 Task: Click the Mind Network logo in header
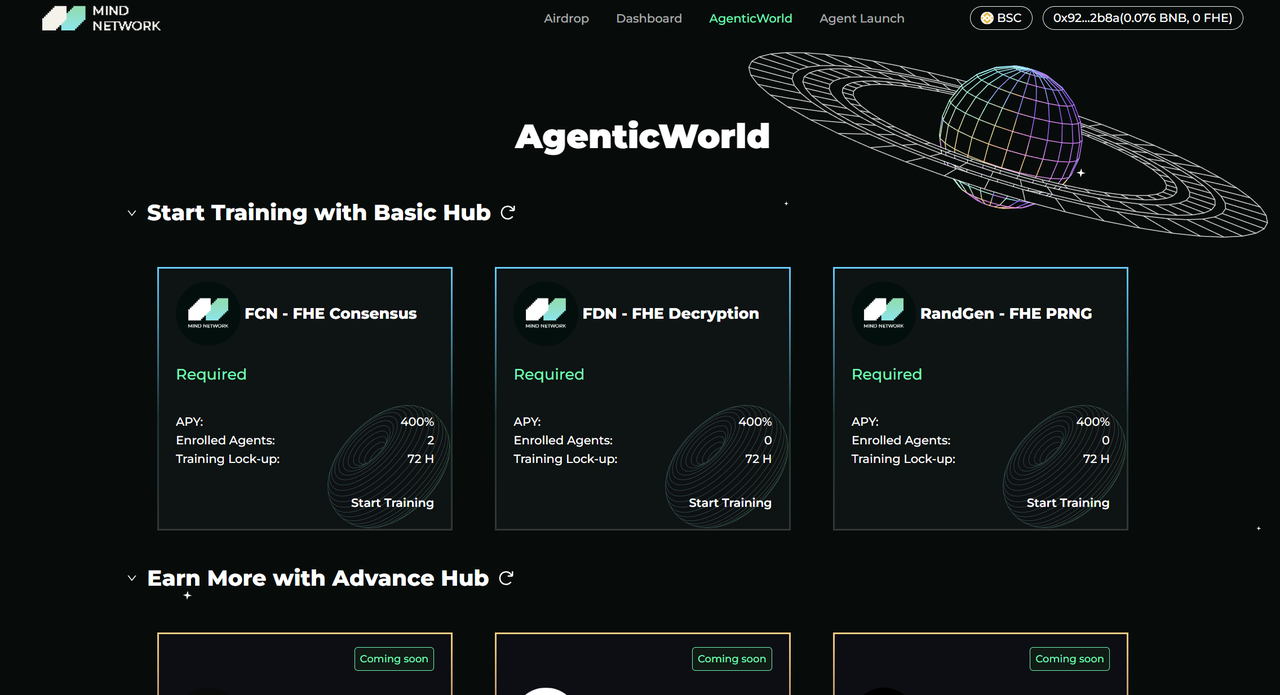[x=101, y=18]
